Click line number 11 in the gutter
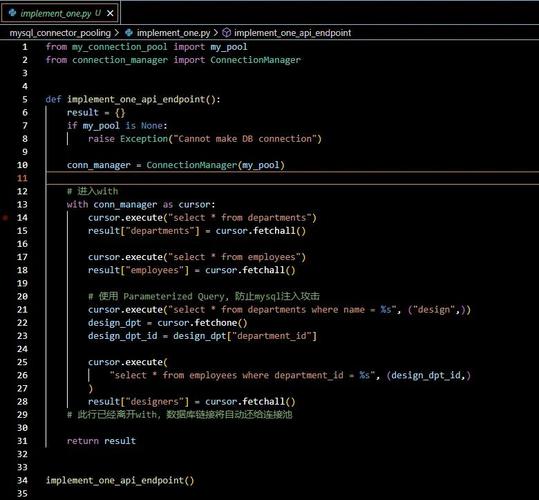The width and height of the screenshot is (539, 500). [22, 178]
